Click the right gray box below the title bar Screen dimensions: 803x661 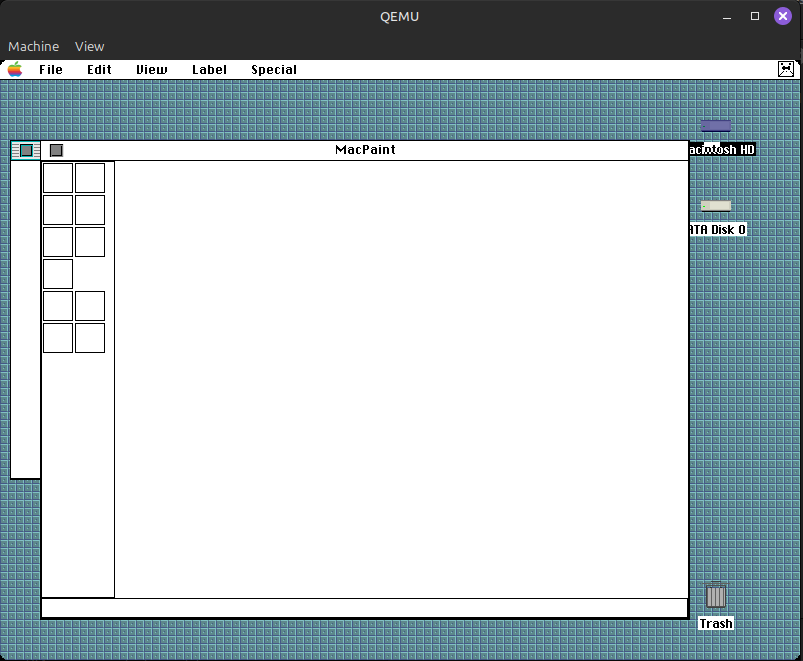(56, 150)
